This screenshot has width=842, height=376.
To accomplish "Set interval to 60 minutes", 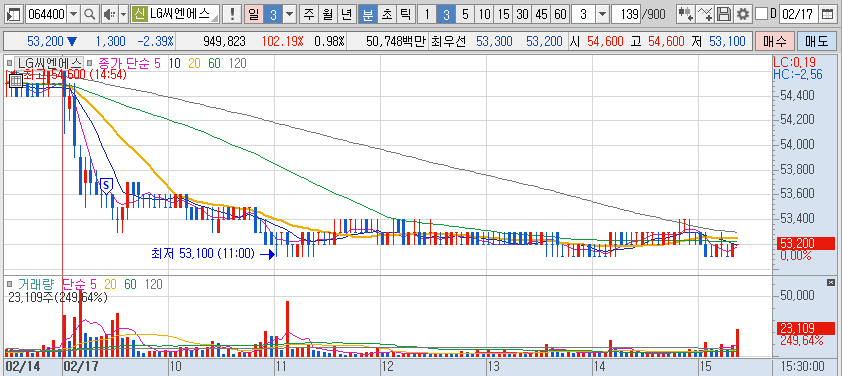I will (560, 14).
